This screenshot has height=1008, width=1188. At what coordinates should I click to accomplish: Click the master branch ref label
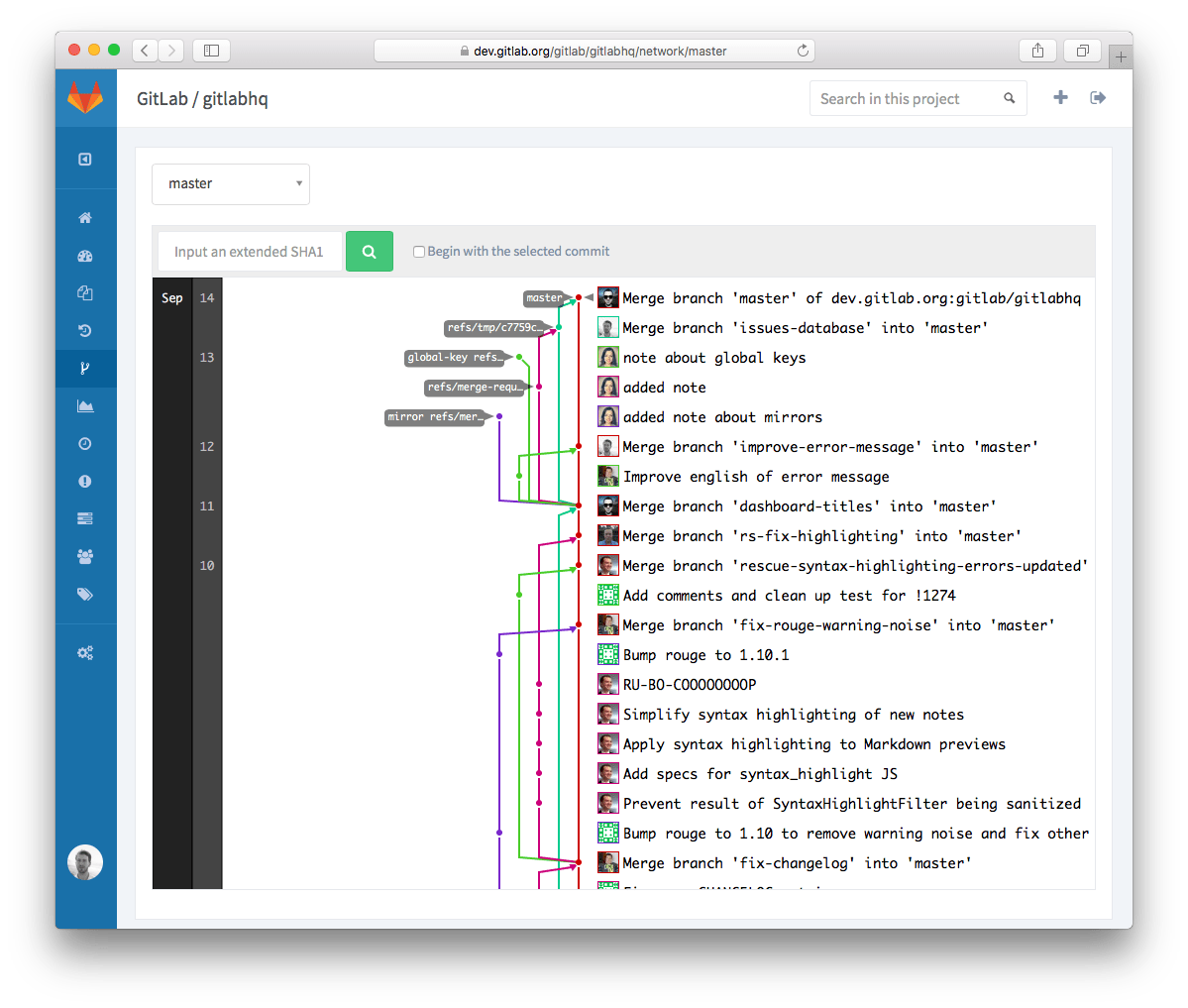(x=545, y=298)
